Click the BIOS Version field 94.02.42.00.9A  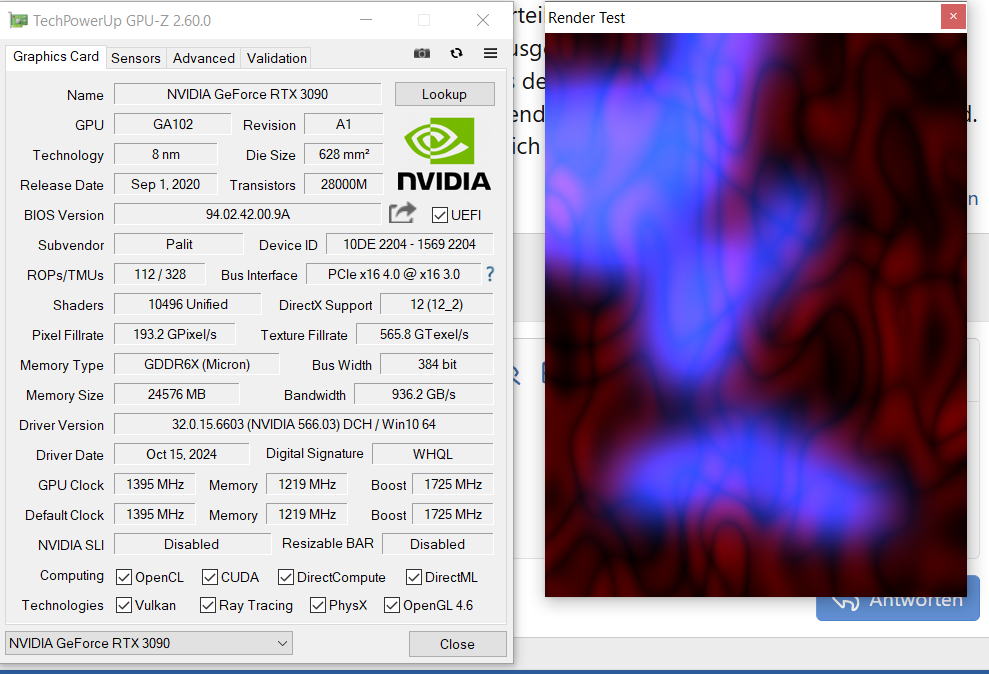pyautogui.click(x=247, y=214)
